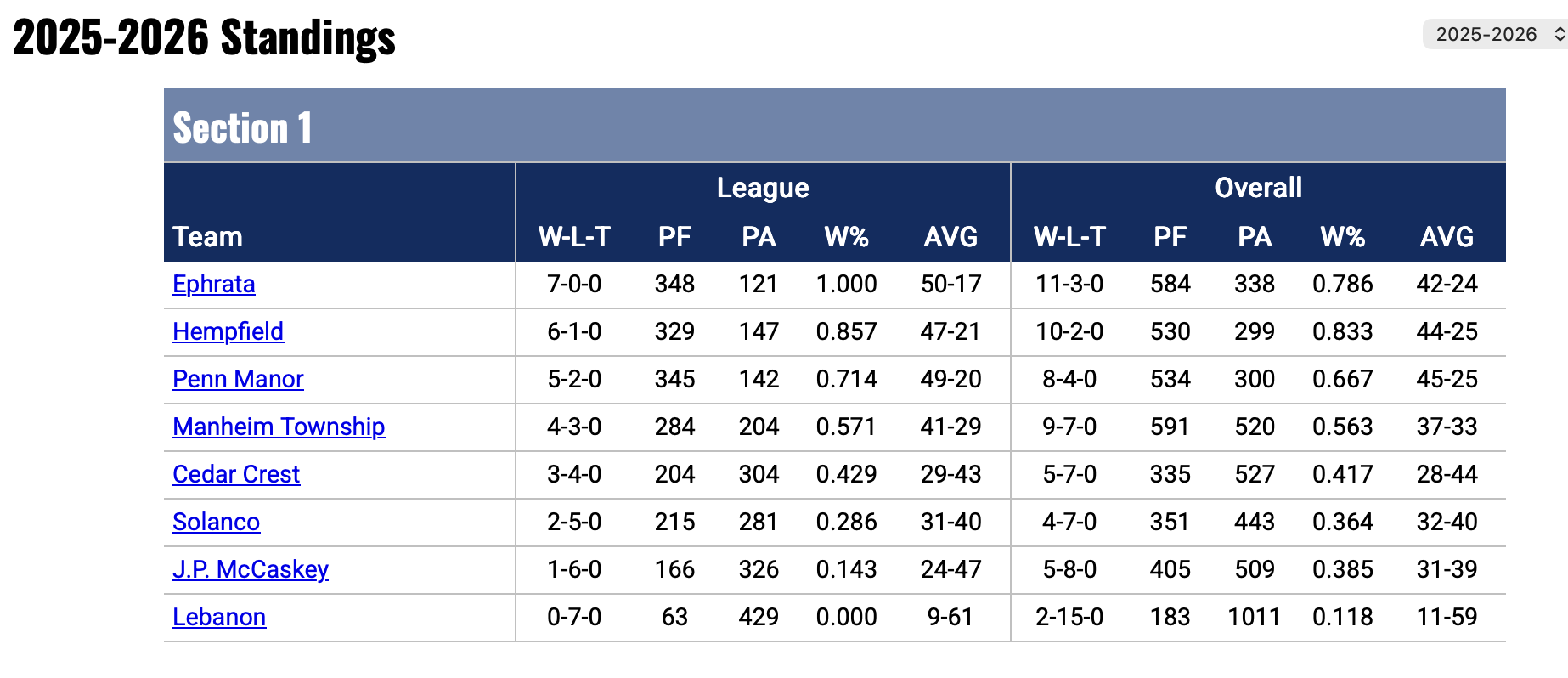The image size is (1568, 678).
Task: Click the League W% column header
Action: pyautogui.click(x=846, y=237)
